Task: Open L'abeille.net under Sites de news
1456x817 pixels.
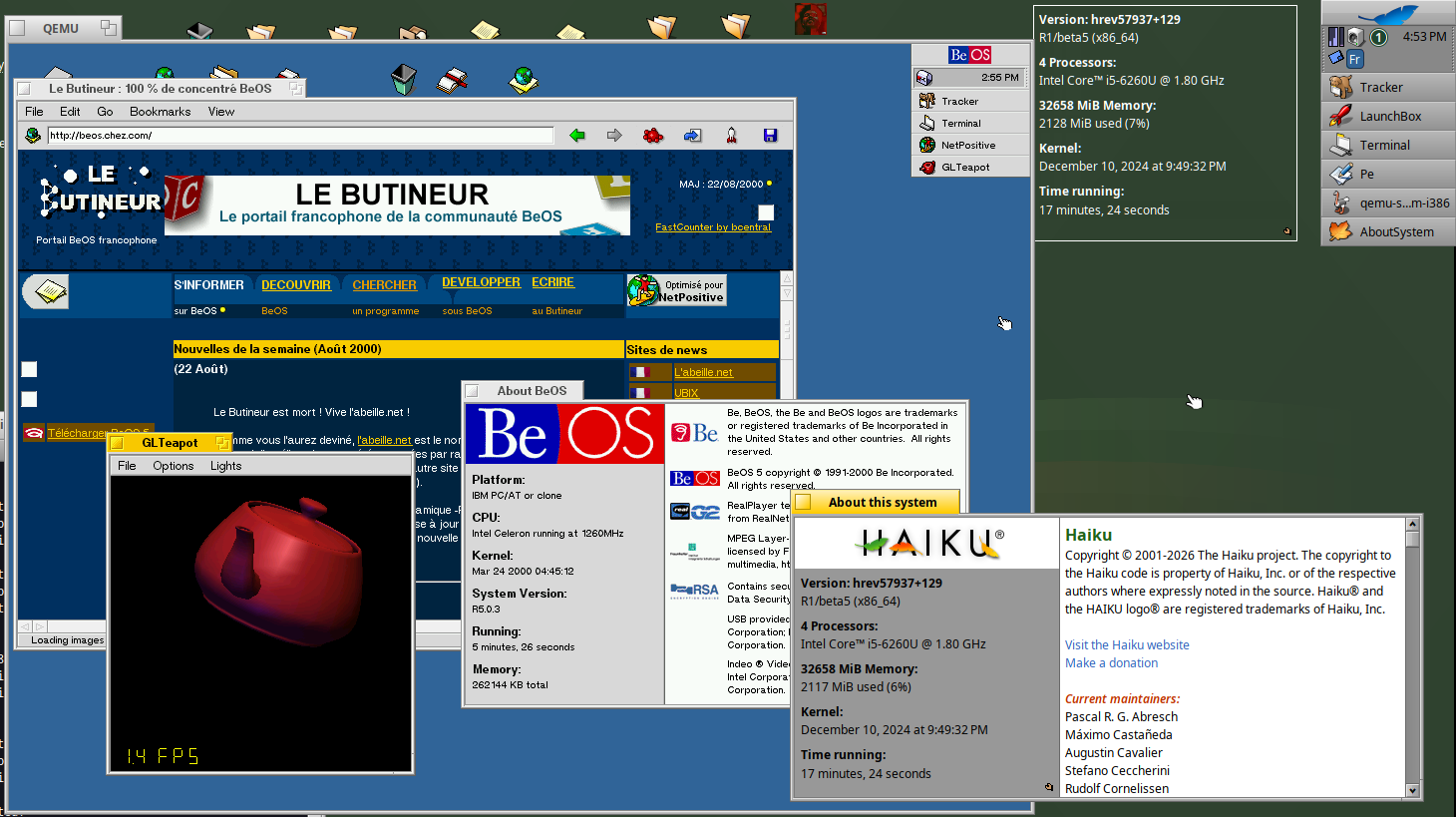Action: [x=703, y=372]
